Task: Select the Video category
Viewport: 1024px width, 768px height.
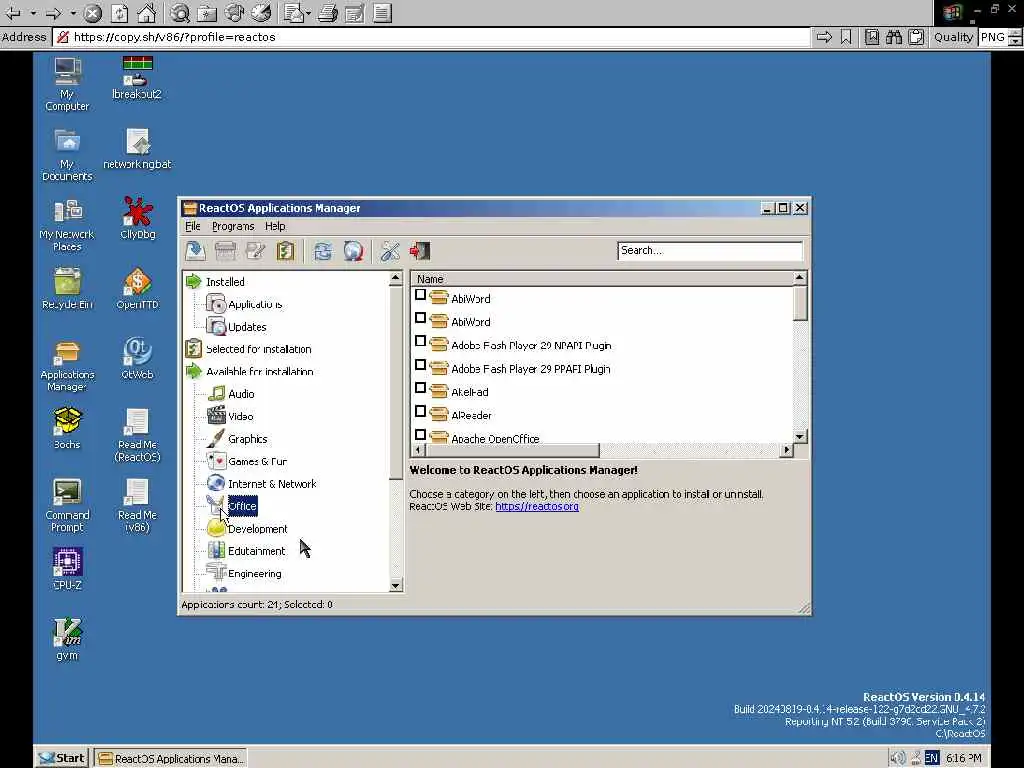Action: (x=240, y=417)
